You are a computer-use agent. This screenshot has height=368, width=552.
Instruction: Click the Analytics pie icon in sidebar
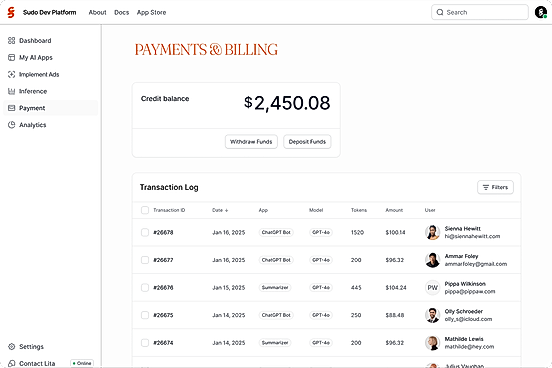[x=12, y=125]
